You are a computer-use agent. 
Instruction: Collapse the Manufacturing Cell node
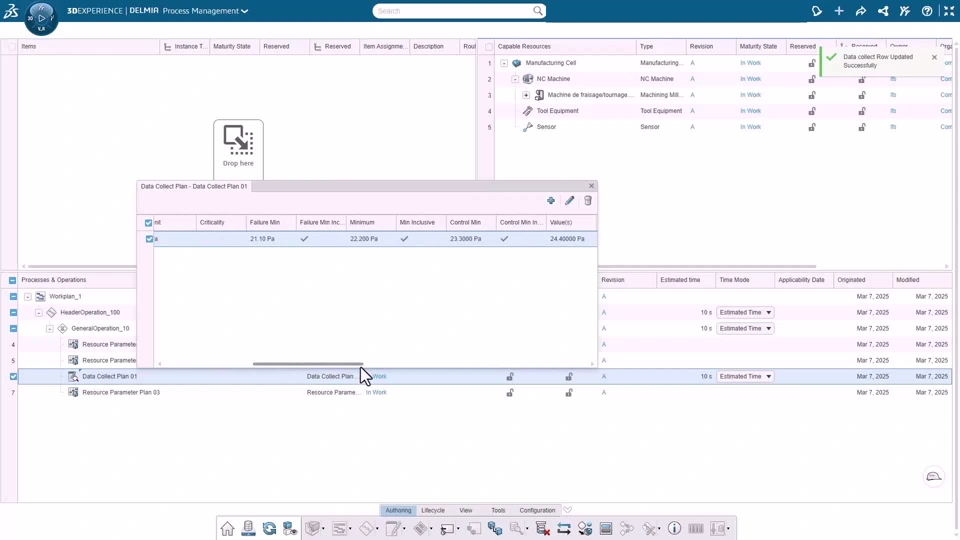click(504, 63)
